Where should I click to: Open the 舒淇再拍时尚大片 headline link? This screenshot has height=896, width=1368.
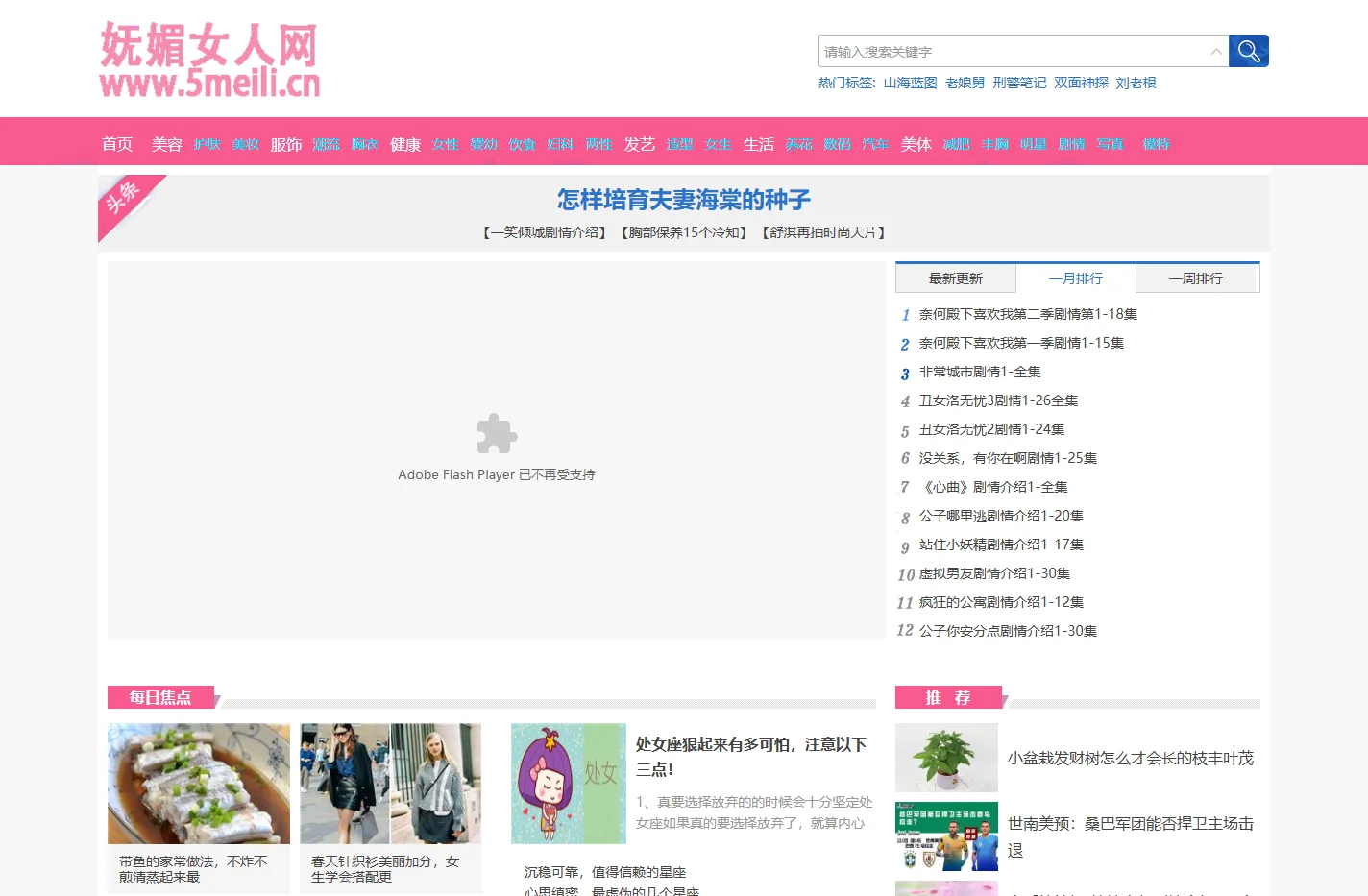[x=823, y=232]
